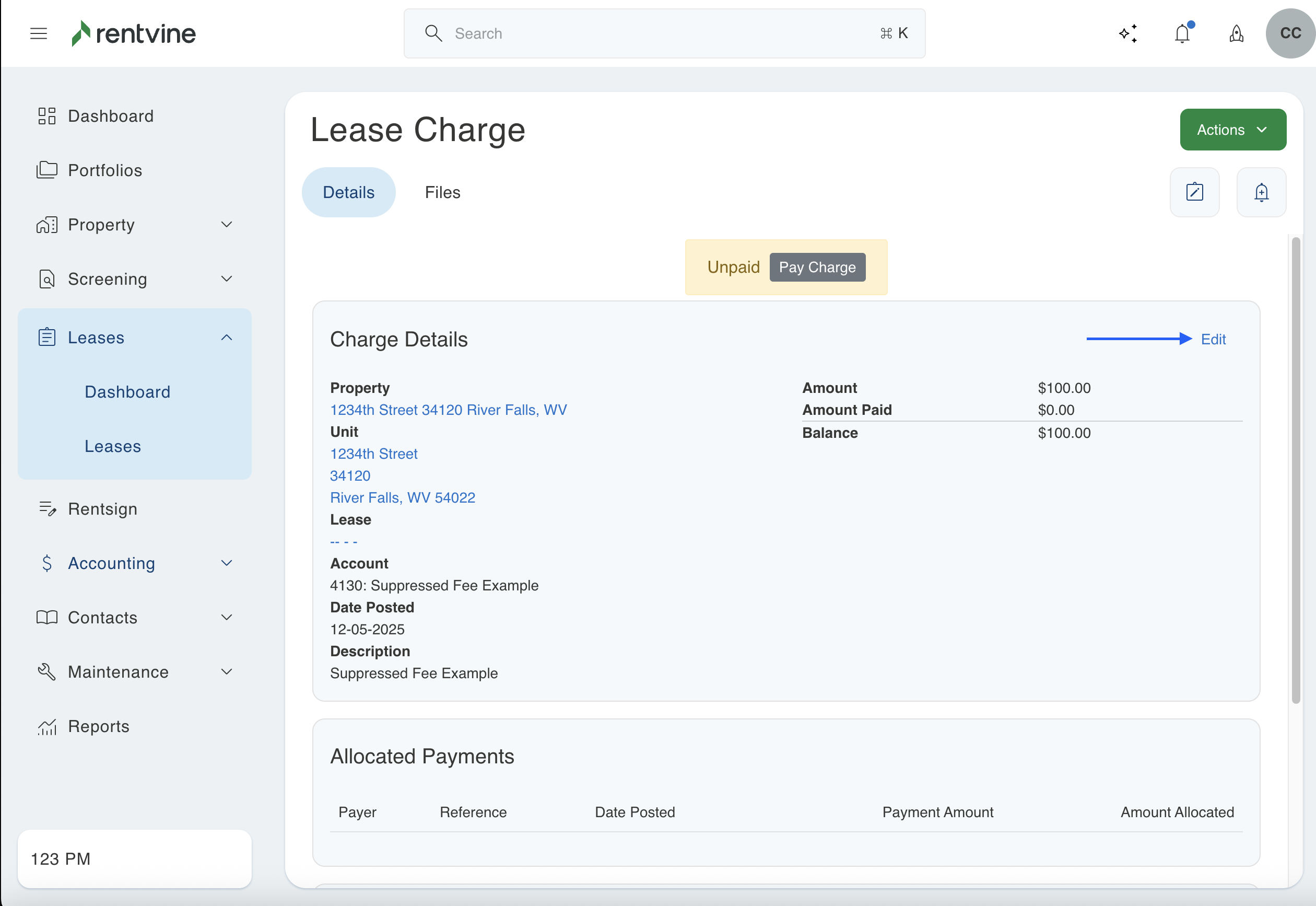Open the hamburger menu icon
This screenshot has height=906, width=1316.
point(39,33)
